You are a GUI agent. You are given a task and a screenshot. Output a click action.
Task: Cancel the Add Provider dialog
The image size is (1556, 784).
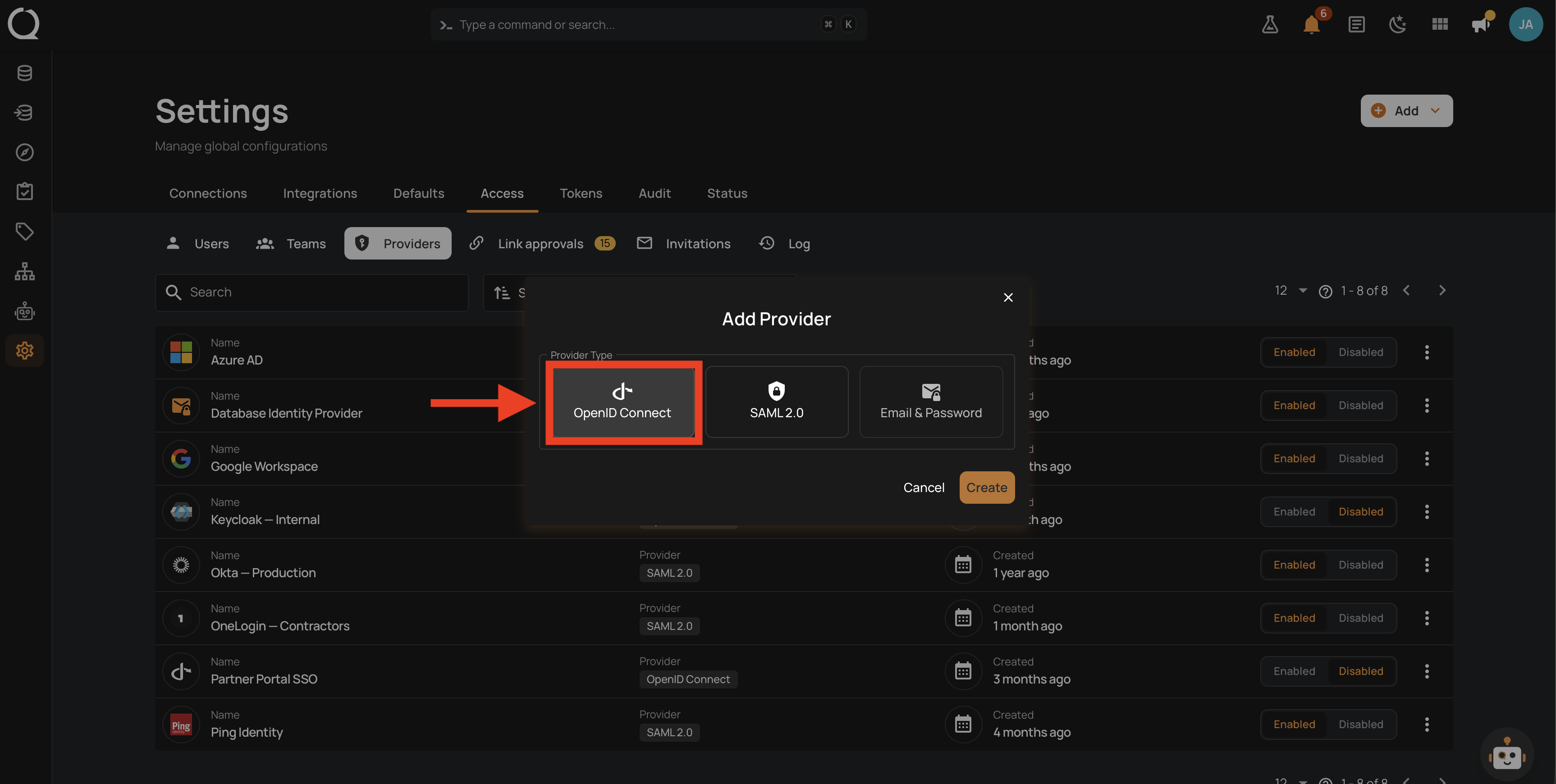pyautogui.click(x=924, y=488)
